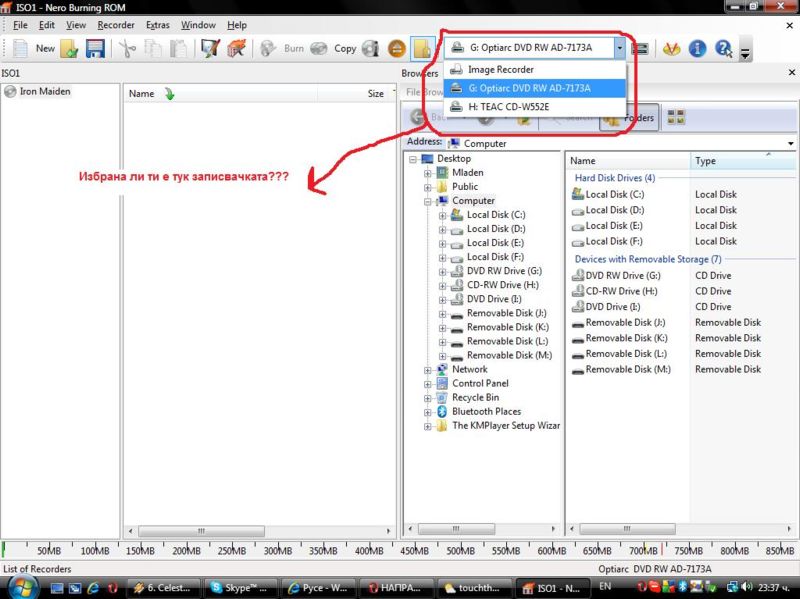Click the recorder selection icon beside dropdown
This screenshot has width=800, height=599.
point(639,49)
